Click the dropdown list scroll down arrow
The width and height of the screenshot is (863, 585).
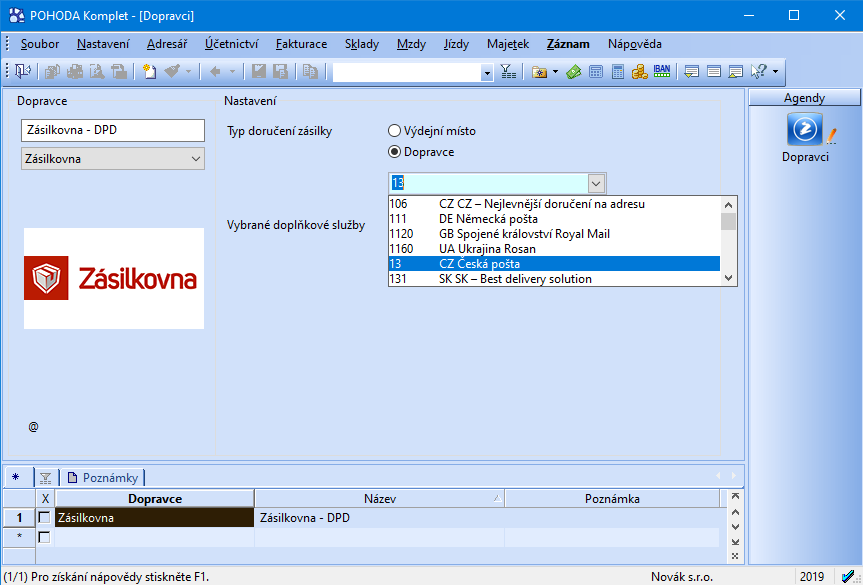coord(729,278)
